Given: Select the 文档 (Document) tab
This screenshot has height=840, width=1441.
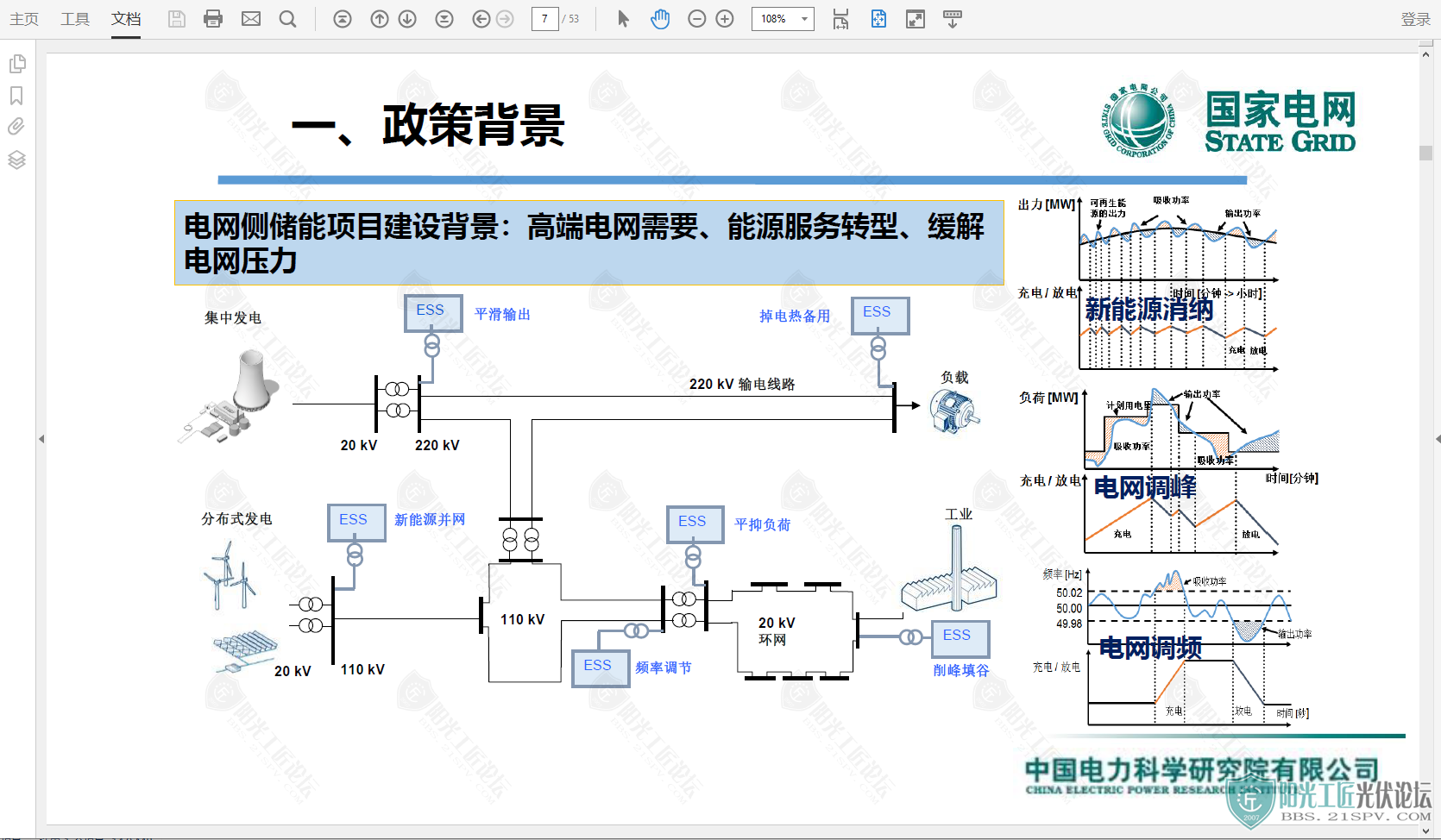Looking at the screenshot, I should [x=126, y=19].
